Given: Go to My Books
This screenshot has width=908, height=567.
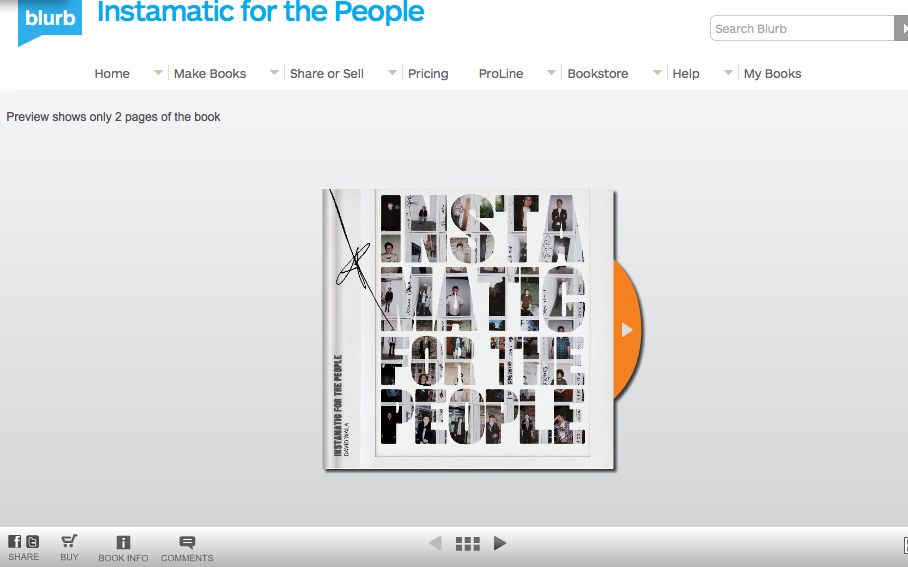Looking at the screenshot, I should (772, 74).
